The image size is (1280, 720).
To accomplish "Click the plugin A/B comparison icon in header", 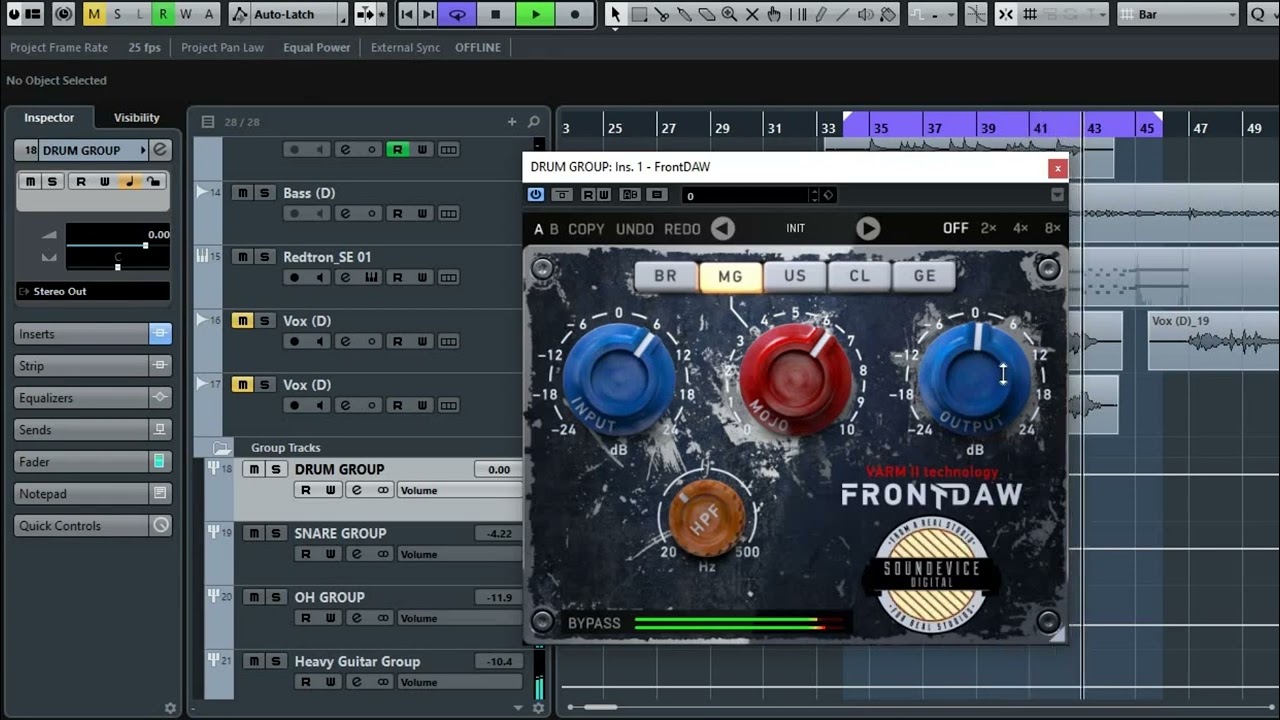I will pos(630,195).
